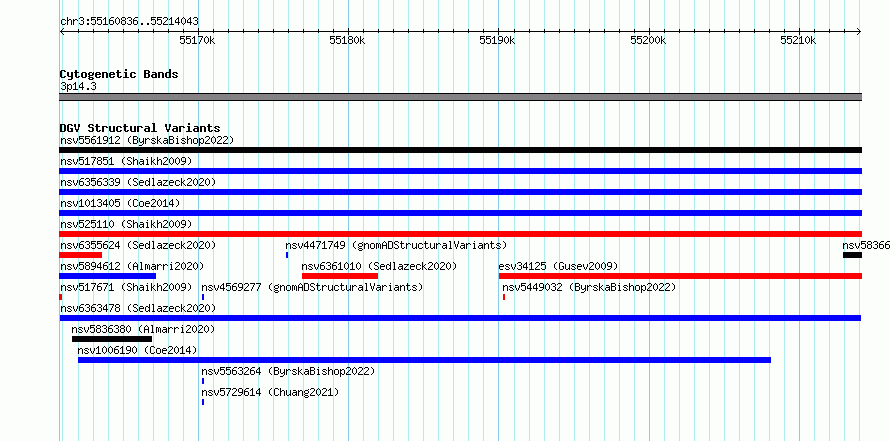Viewport: 890px width, 441px height.
Task: Click the chr3:55160836..55214043 region label
Action: tap(129, 22)
